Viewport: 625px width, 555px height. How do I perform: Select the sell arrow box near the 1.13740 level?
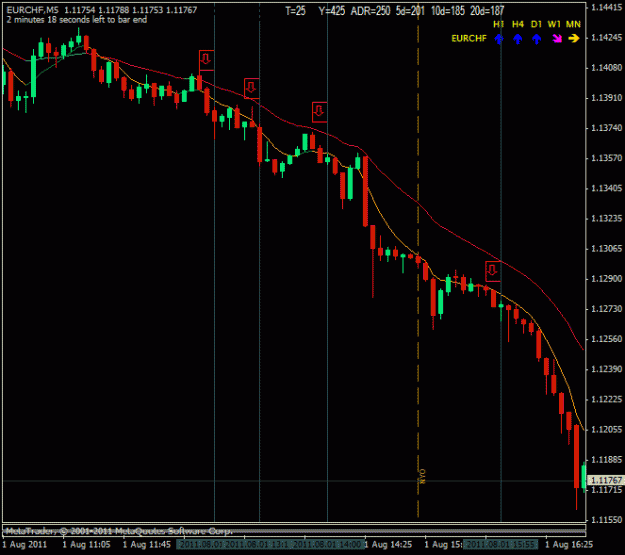(x=319, y=112)
